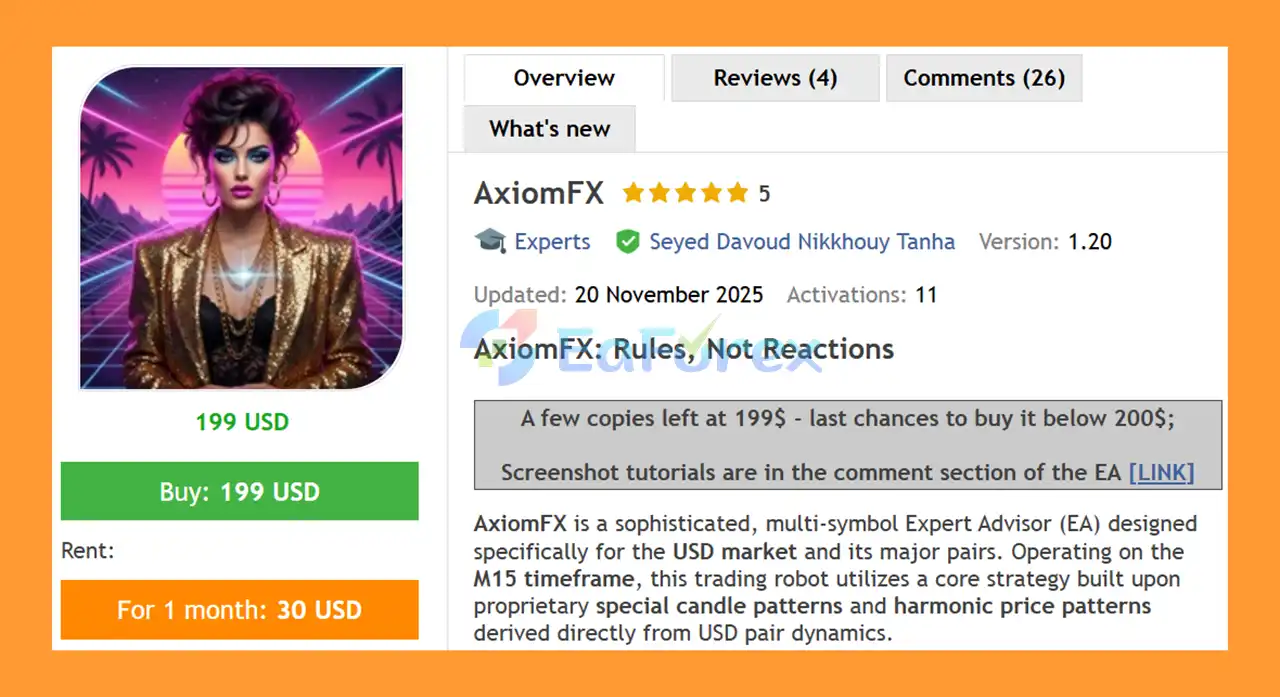Click the green 199 USD price text
The image size is (1280, 697).
[x=242, y=422]
